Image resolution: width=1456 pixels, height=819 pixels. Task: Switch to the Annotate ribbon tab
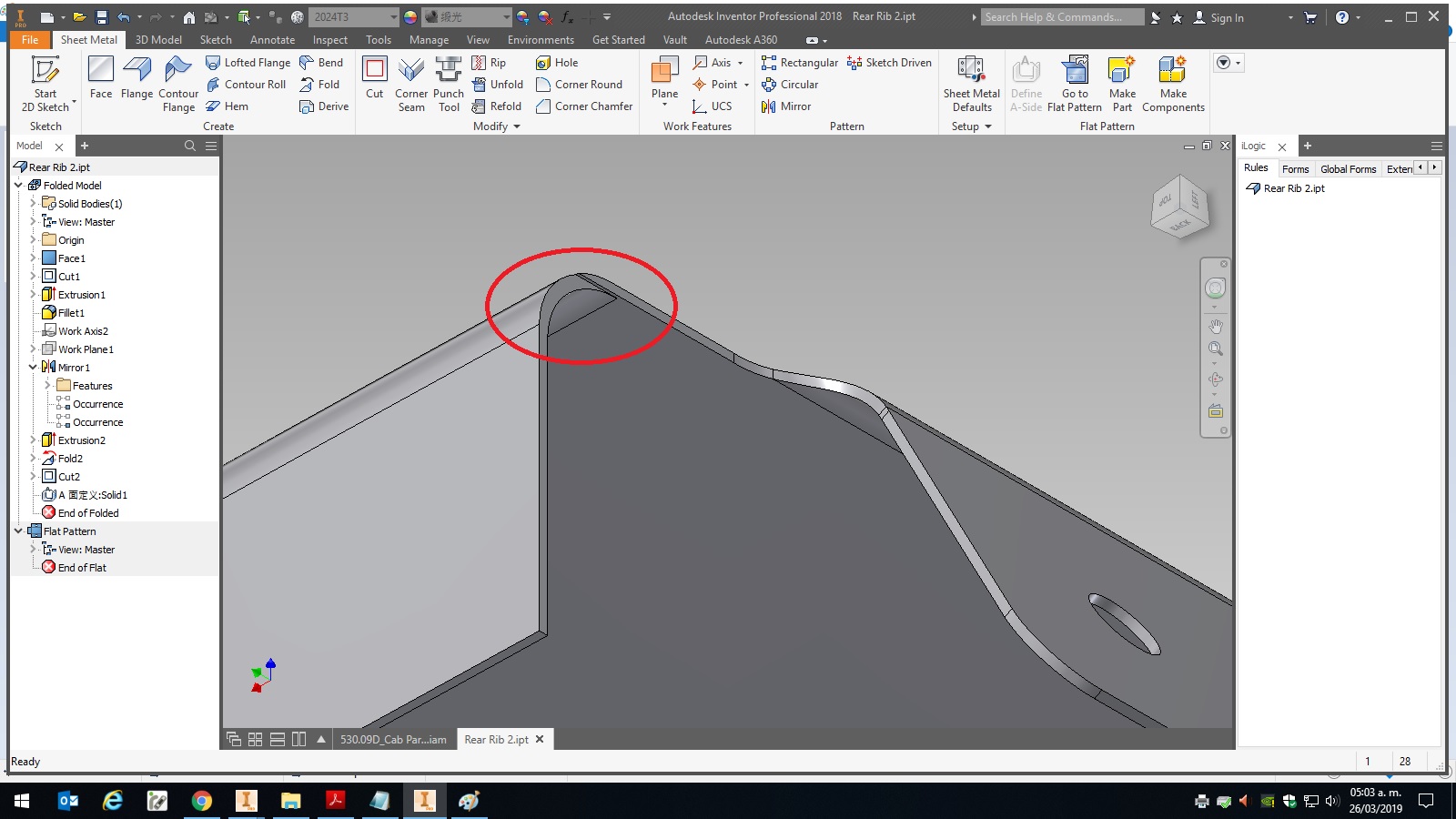point(272,39)
